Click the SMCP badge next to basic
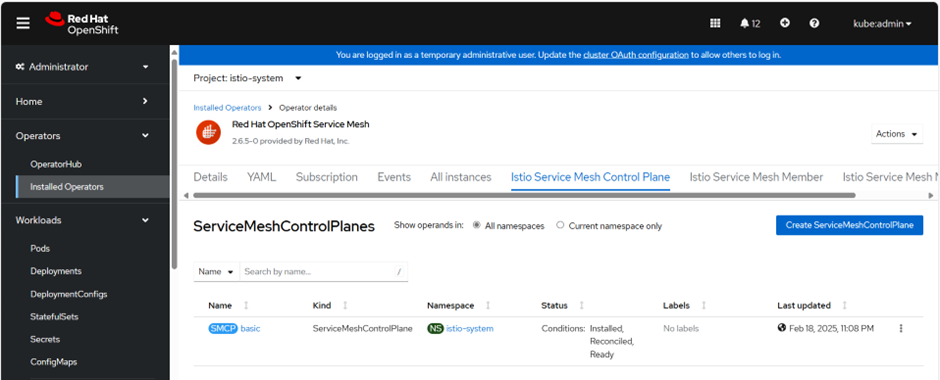This screenshot has height=380, width=940. click(x=223, y=328)
